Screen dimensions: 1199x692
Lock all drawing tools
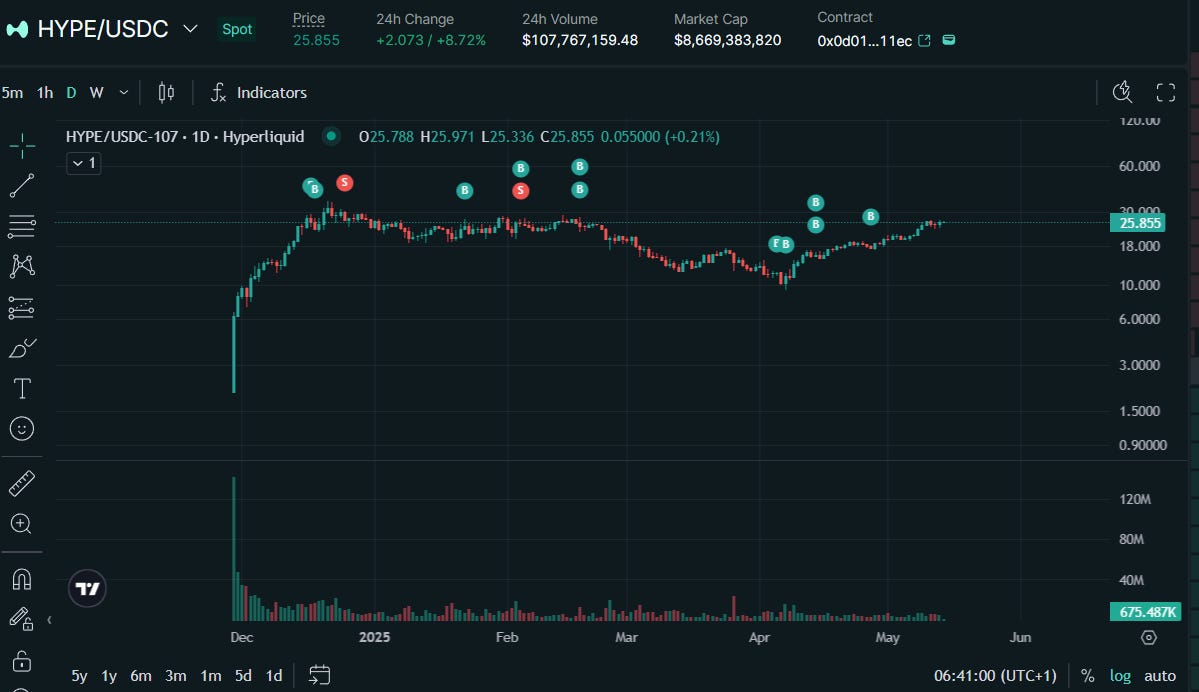click(x=22, y=660)
